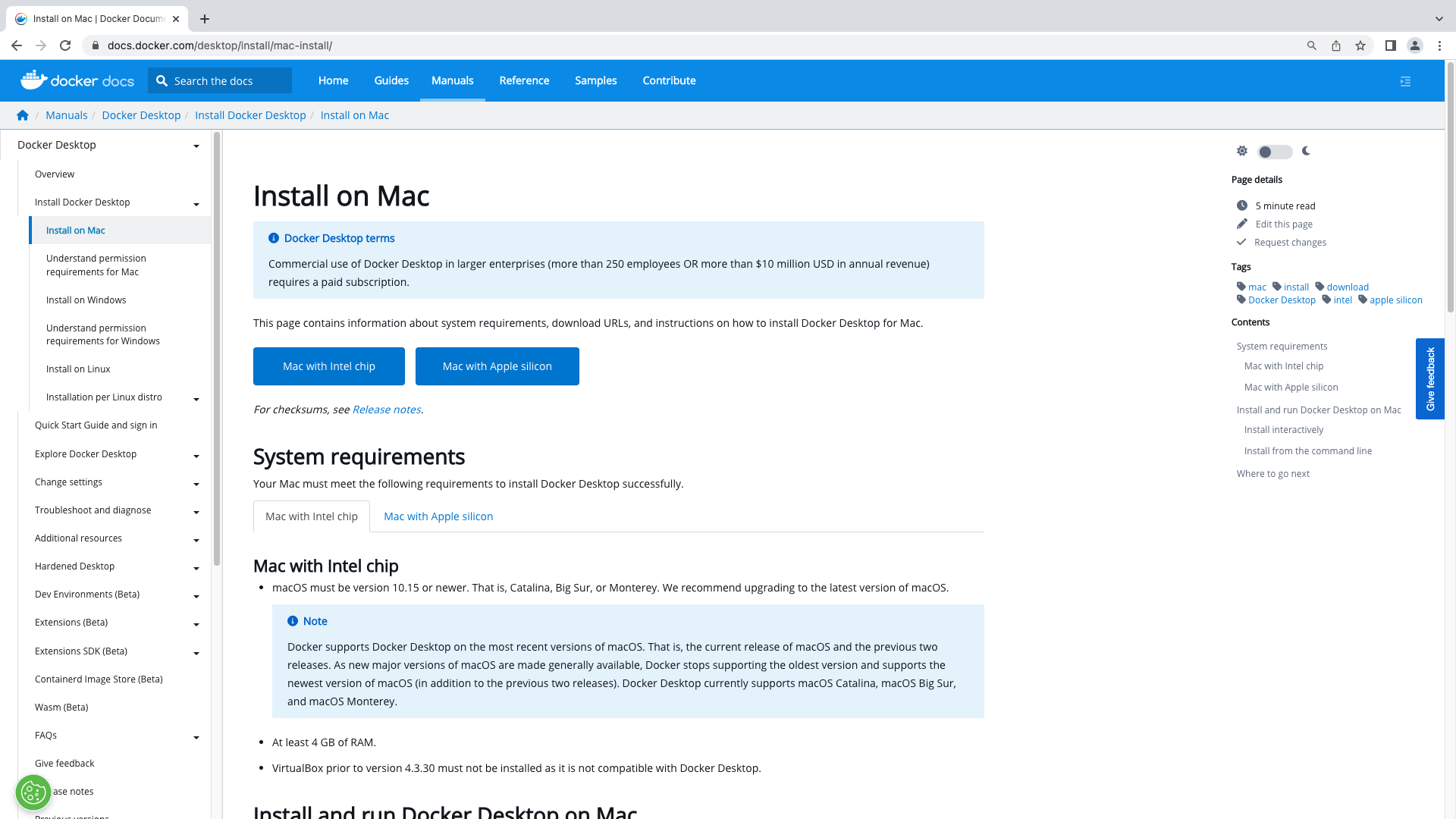The height and width of the screenshot is (819, 1456).
Task: Expand Explore Docker Desktop sidebar section
Action: pos(196,456)
